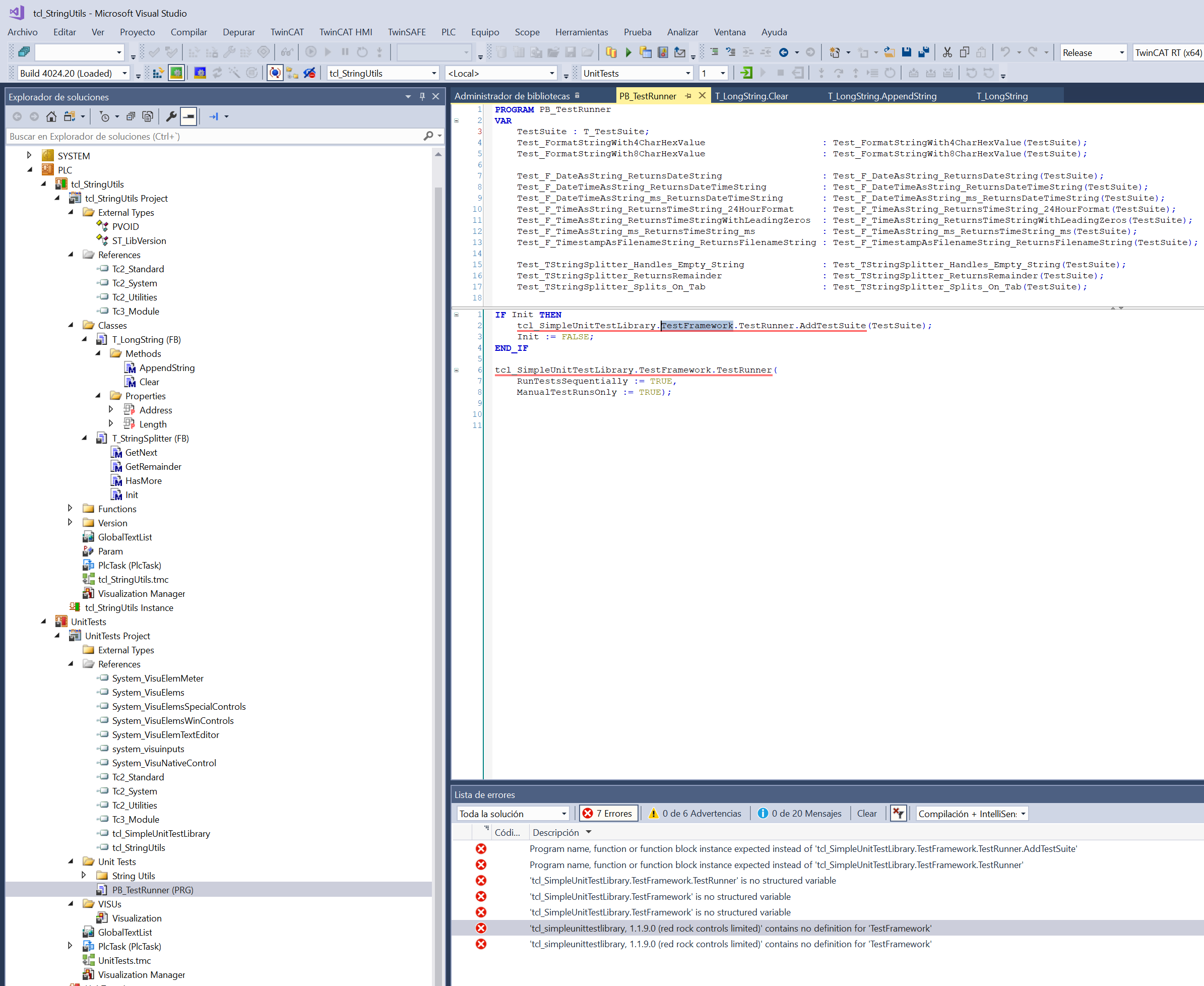Image resolution: width=1204 pixels, height=986 pixels.
Task: Click the Cut scissors icon
Action: pyautogui.click(x=947, y=52)
